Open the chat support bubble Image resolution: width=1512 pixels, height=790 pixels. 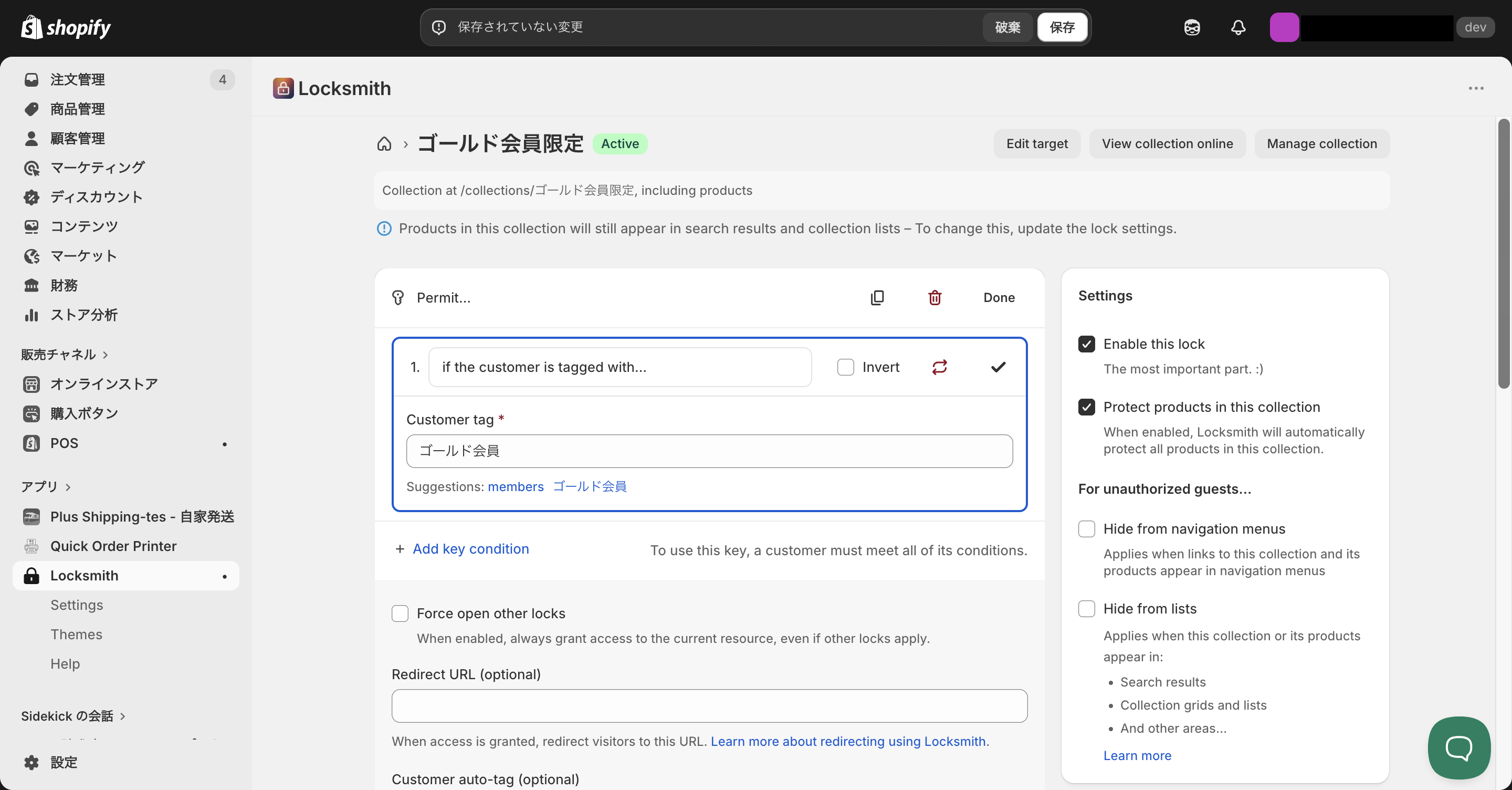pos(1458,747)
